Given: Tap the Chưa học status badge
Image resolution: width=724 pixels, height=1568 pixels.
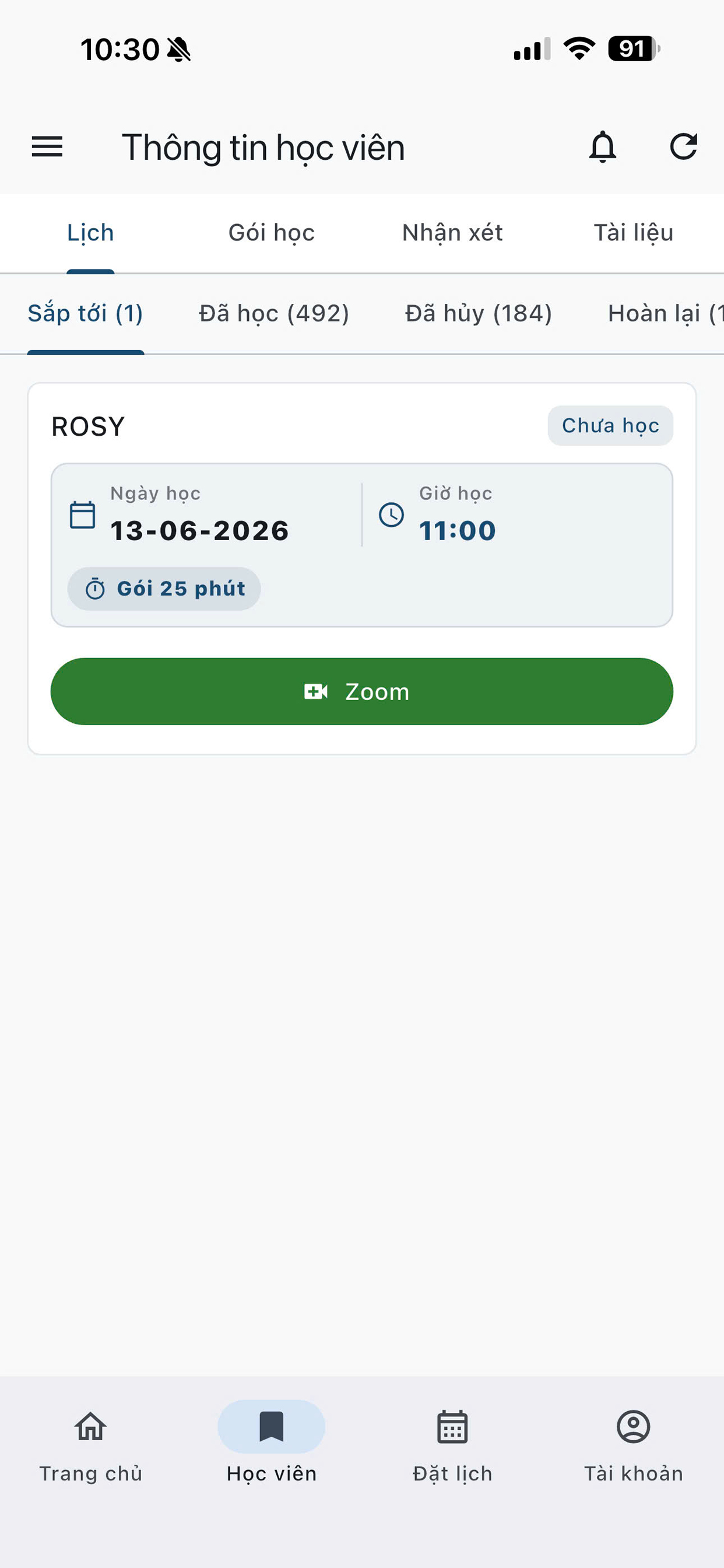Looking at the screenshot, I should (610, 425).
